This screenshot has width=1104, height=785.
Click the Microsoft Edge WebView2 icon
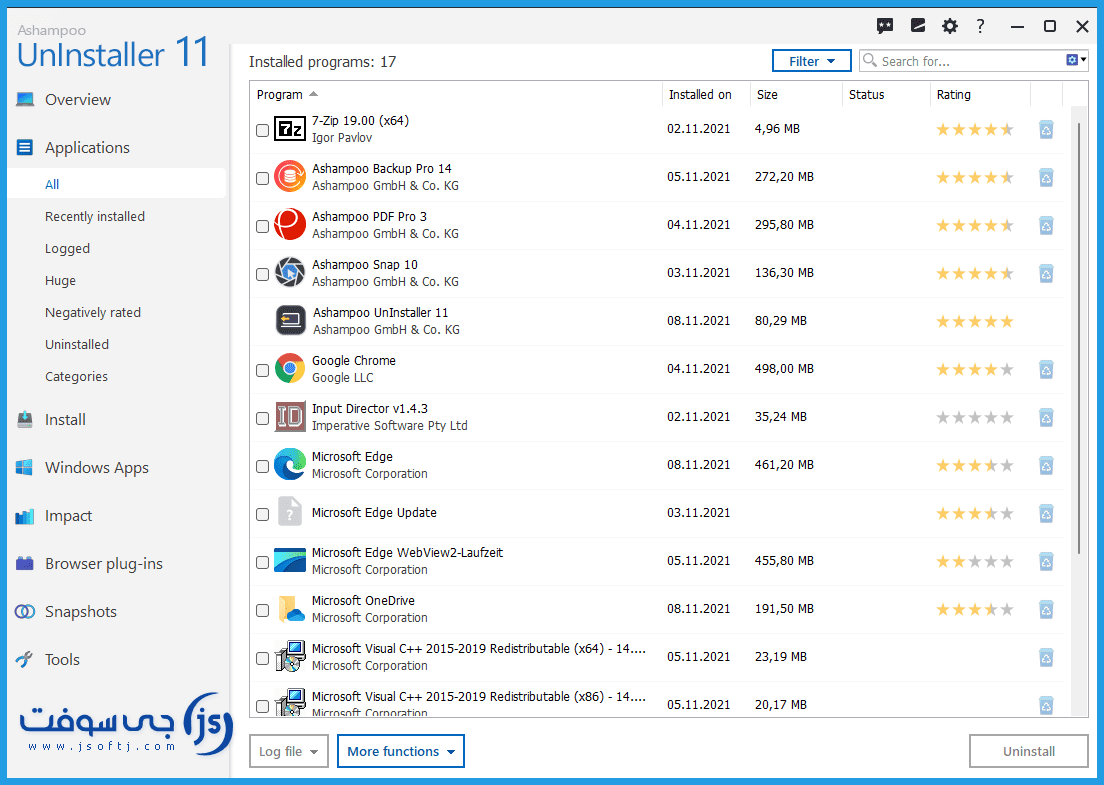[289, 561]
